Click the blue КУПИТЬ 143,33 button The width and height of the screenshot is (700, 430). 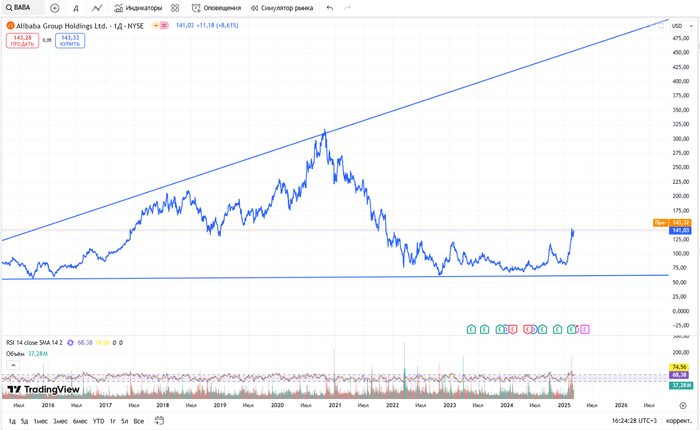(70, 41)
